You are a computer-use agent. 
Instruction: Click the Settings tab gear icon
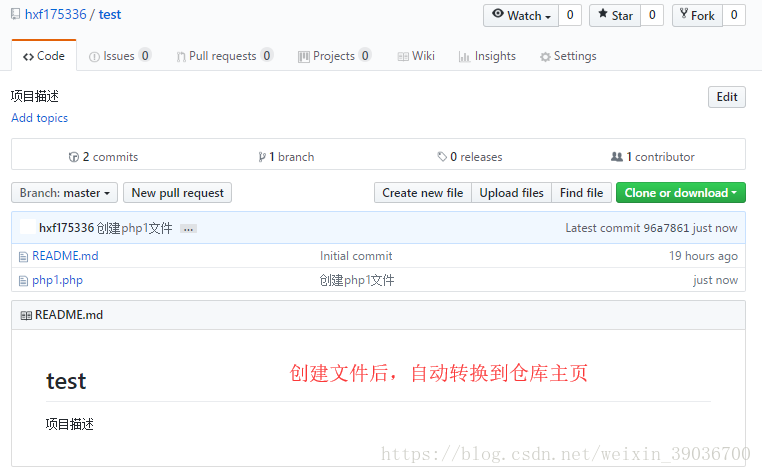click(x=545, y=57)
